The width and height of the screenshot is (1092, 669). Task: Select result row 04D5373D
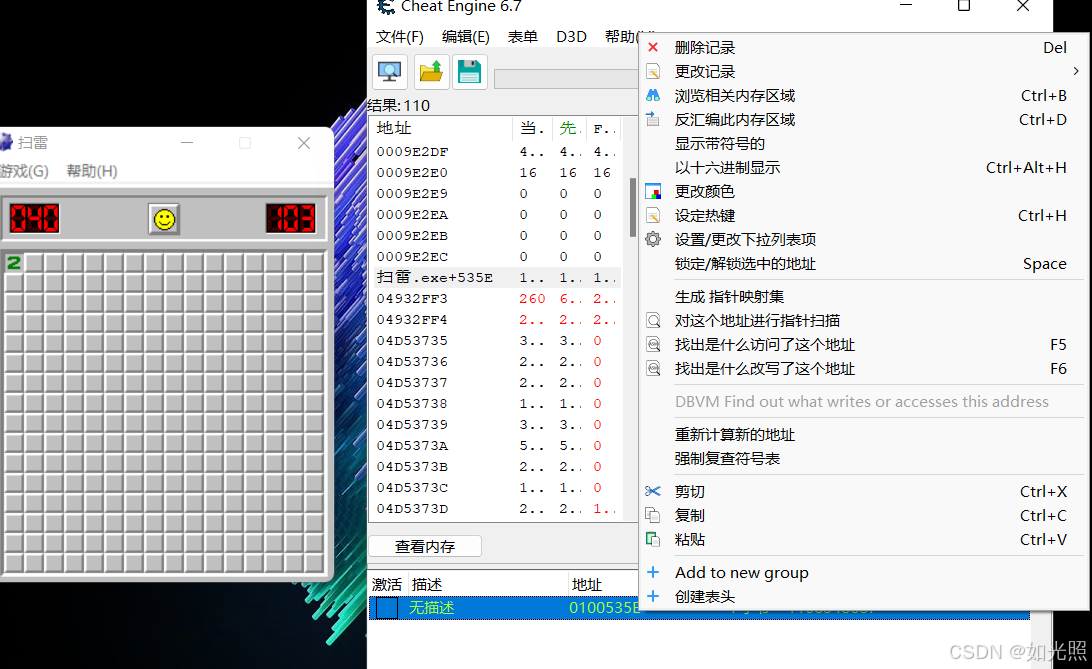[497, 508]
